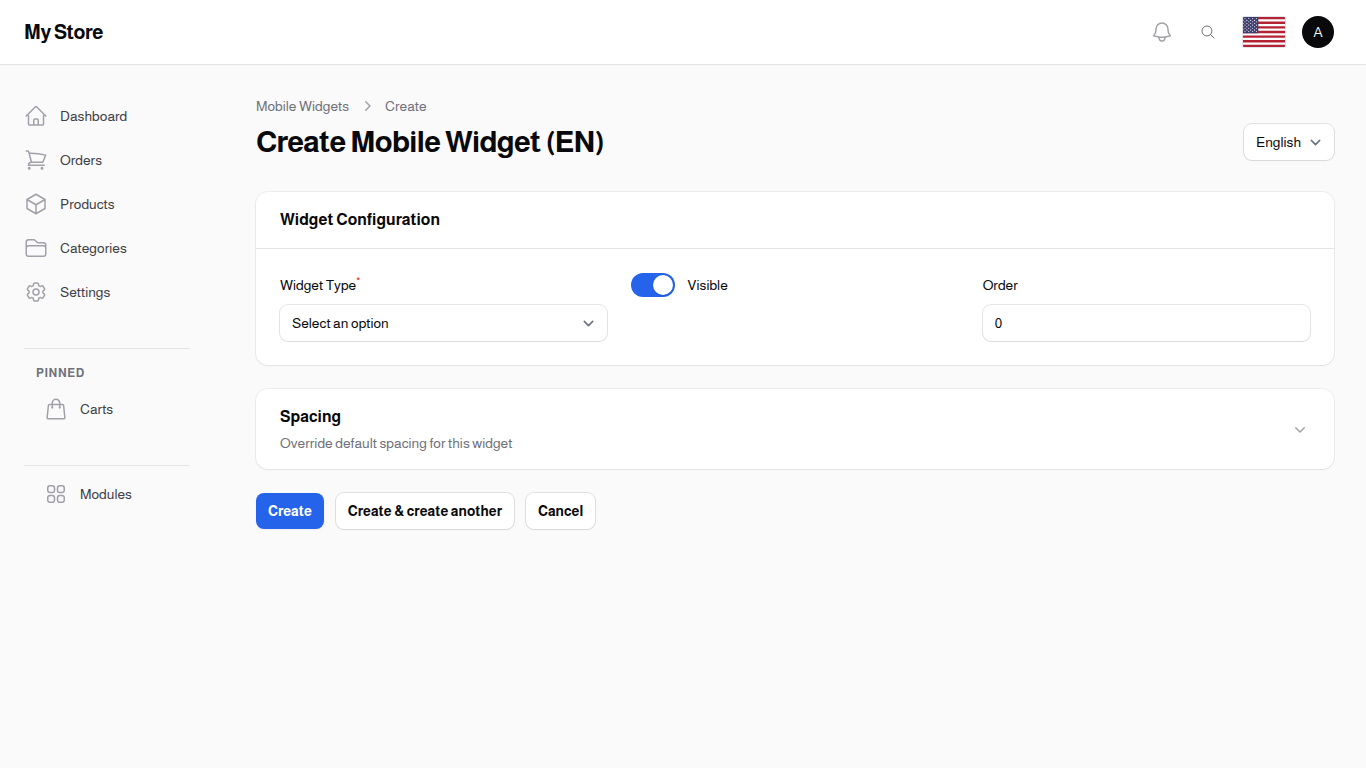Open the Widget Type dropdown
The width and height of the screenshot is (1366, 768).
(x=443, y=323)
